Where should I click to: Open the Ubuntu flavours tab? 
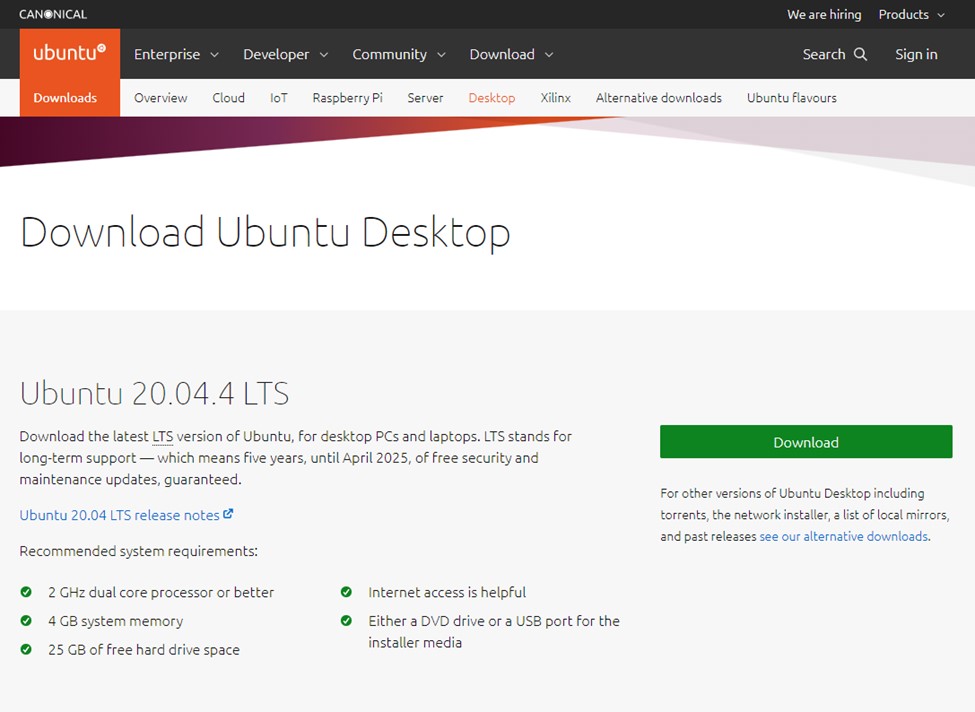792,98
